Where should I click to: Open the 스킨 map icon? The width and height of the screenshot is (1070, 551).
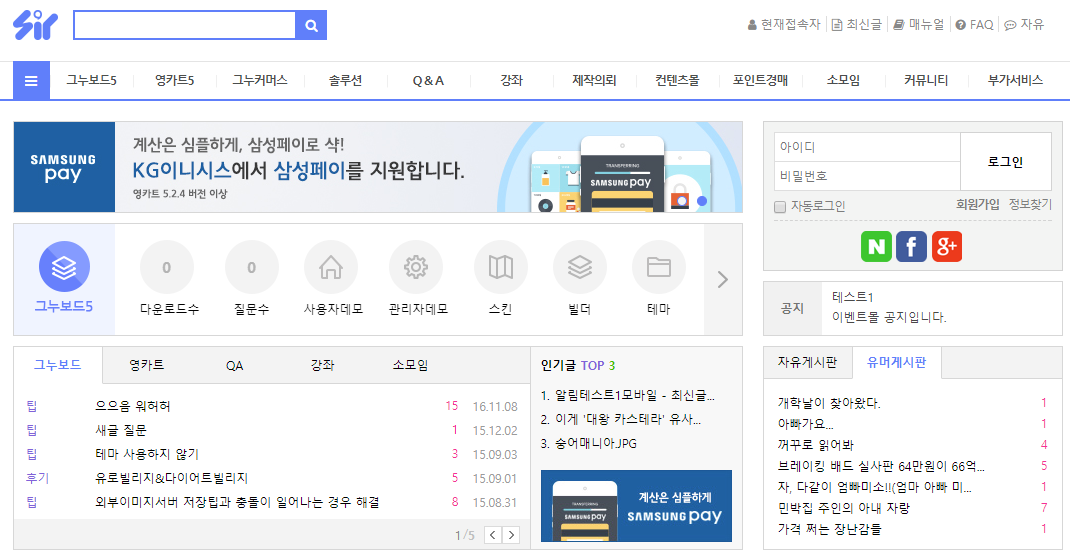pos(501,268)
